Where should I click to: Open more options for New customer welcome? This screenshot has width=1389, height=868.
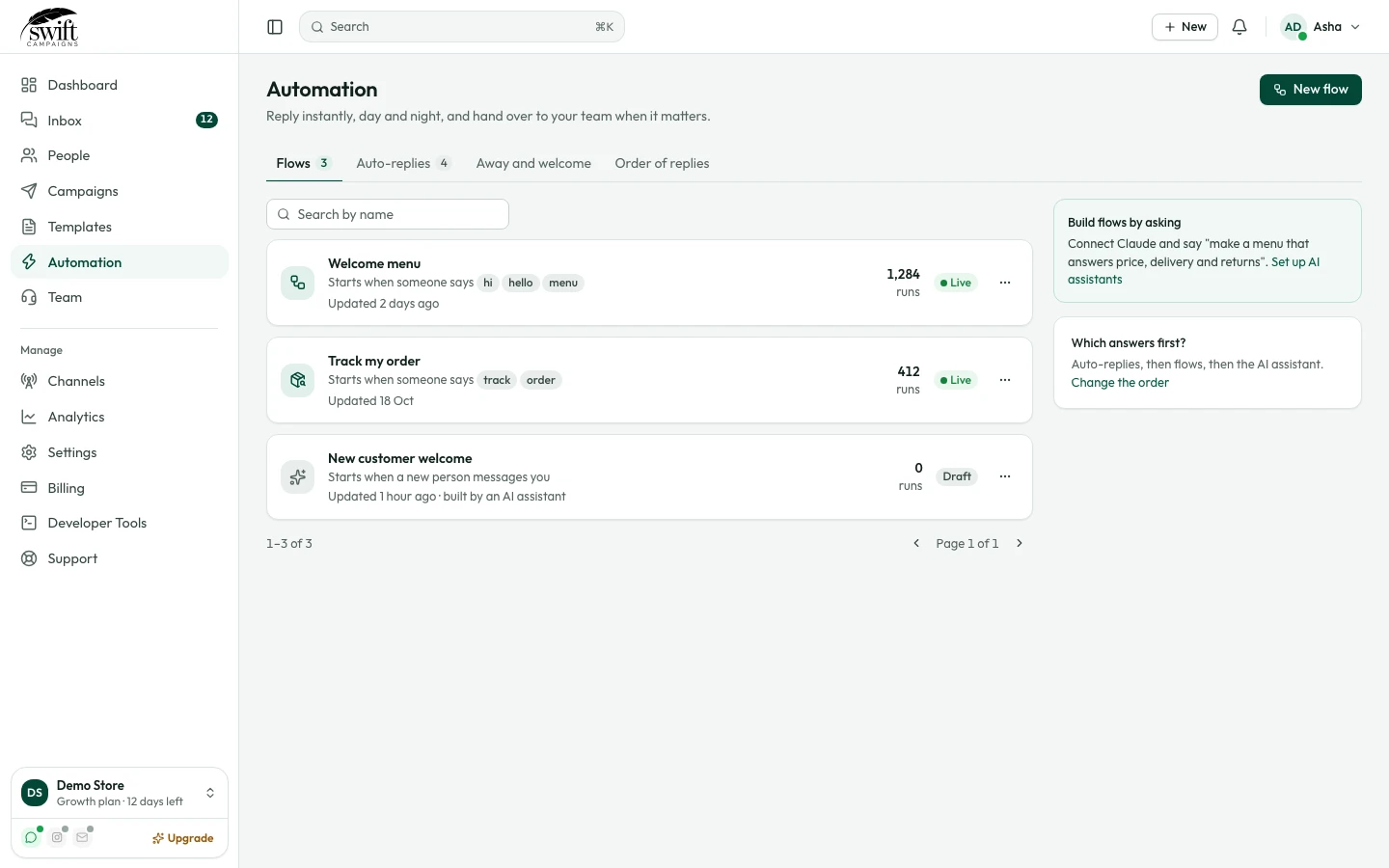tap(1005, 476)
